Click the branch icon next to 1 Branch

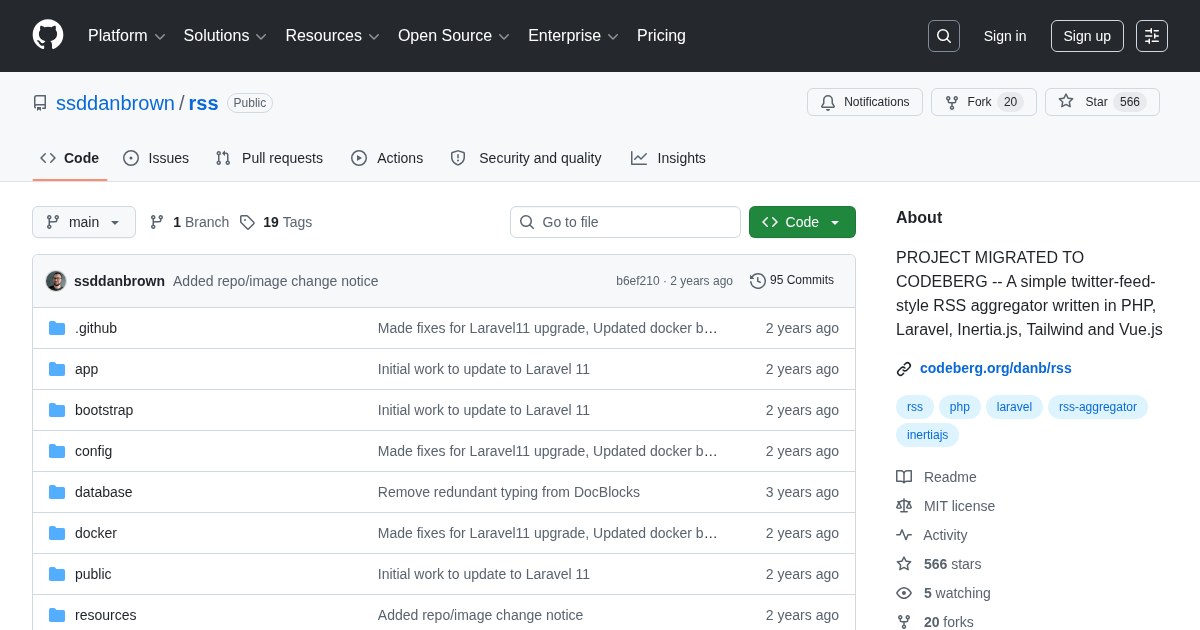pos(157,222)
